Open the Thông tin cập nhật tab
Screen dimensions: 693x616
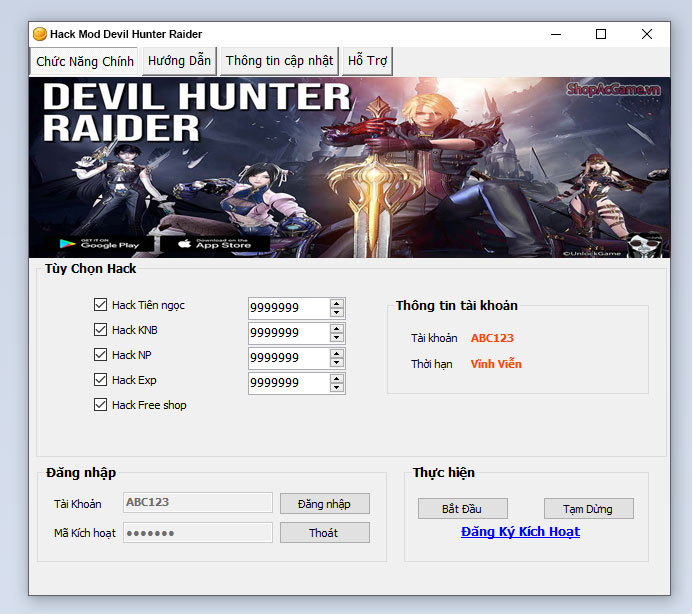279,61
